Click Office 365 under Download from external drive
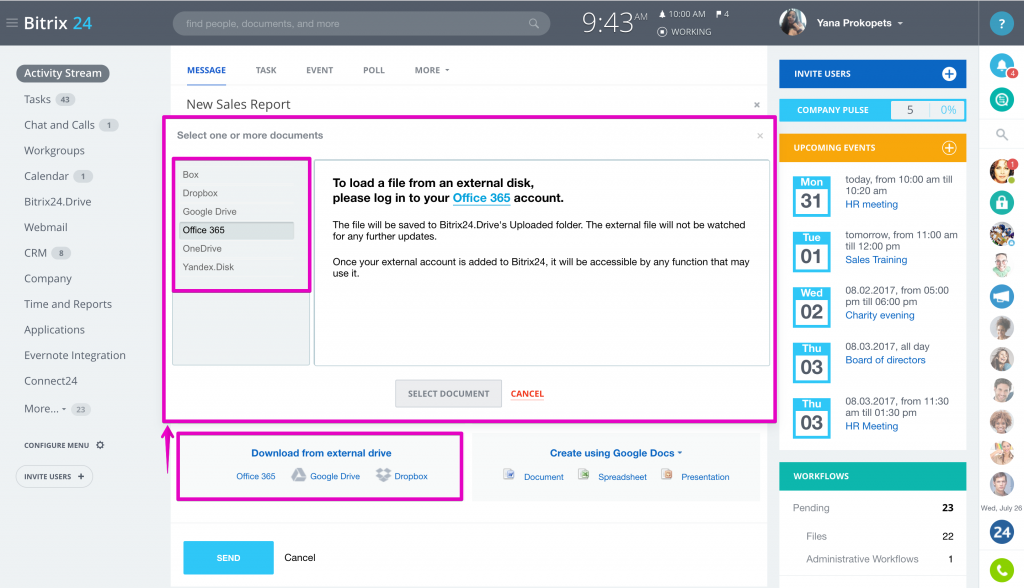 [255, 476]
